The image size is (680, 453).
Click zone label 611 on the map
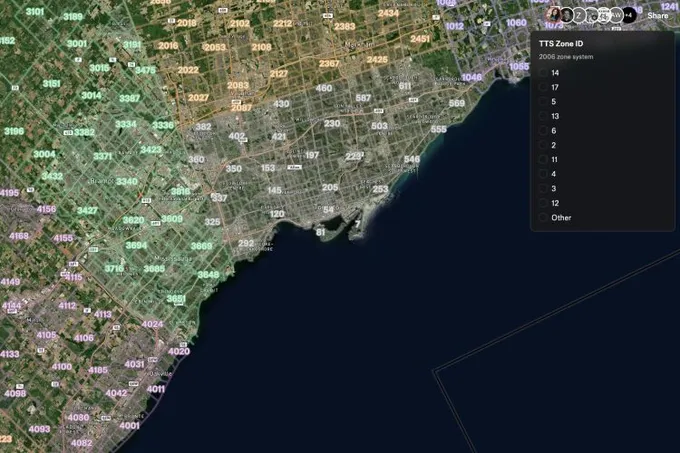pos(405,86)
